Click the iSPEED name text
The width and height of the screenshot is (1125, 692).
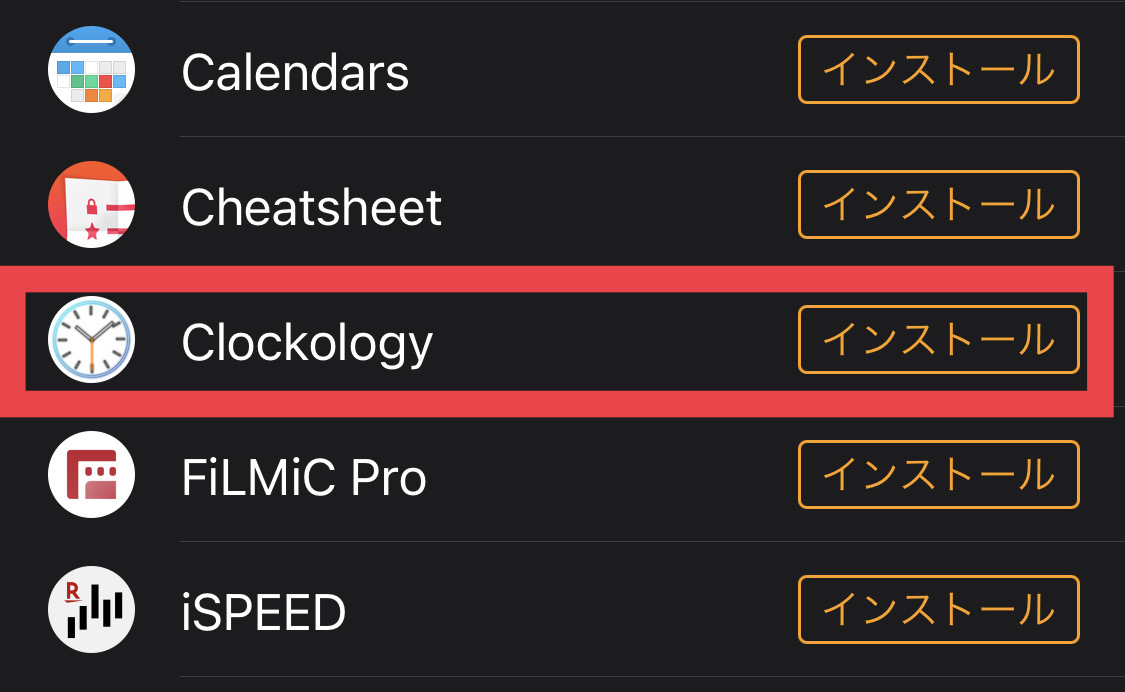(x=264, y=612)
